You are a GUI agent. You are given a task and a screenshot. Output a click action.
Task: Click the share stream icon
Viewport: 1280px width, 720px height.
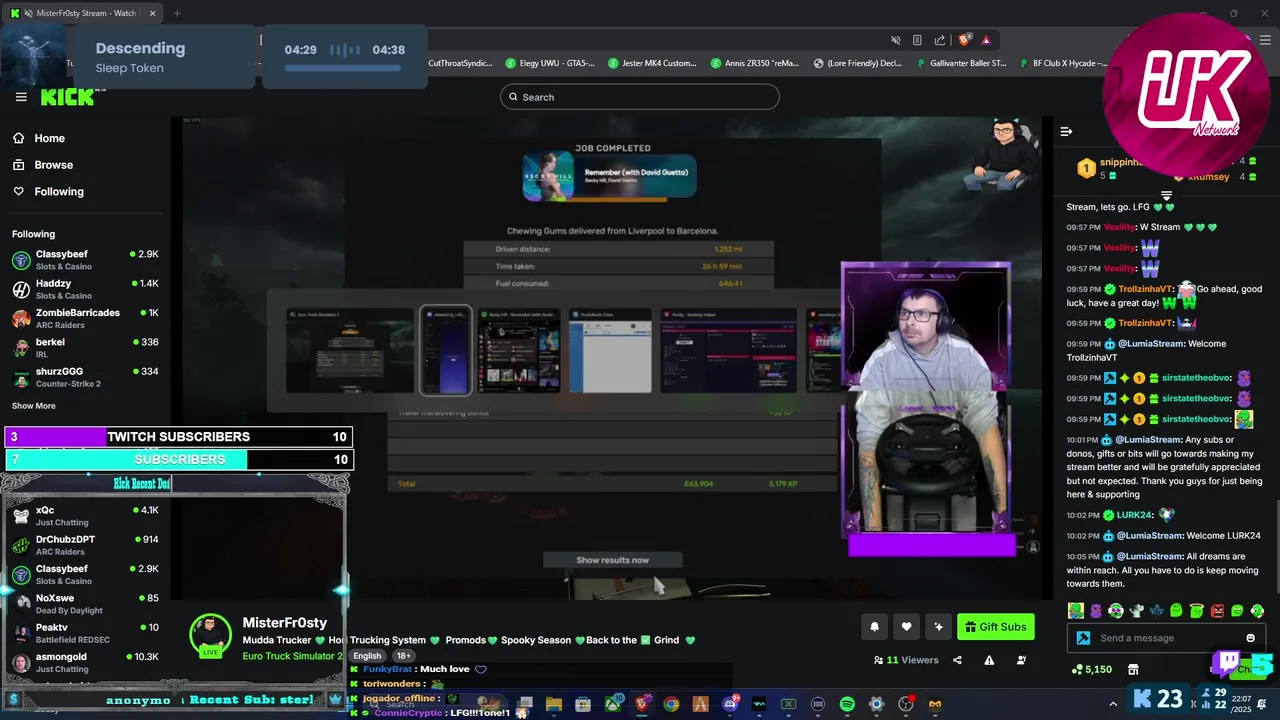point(957,660)
